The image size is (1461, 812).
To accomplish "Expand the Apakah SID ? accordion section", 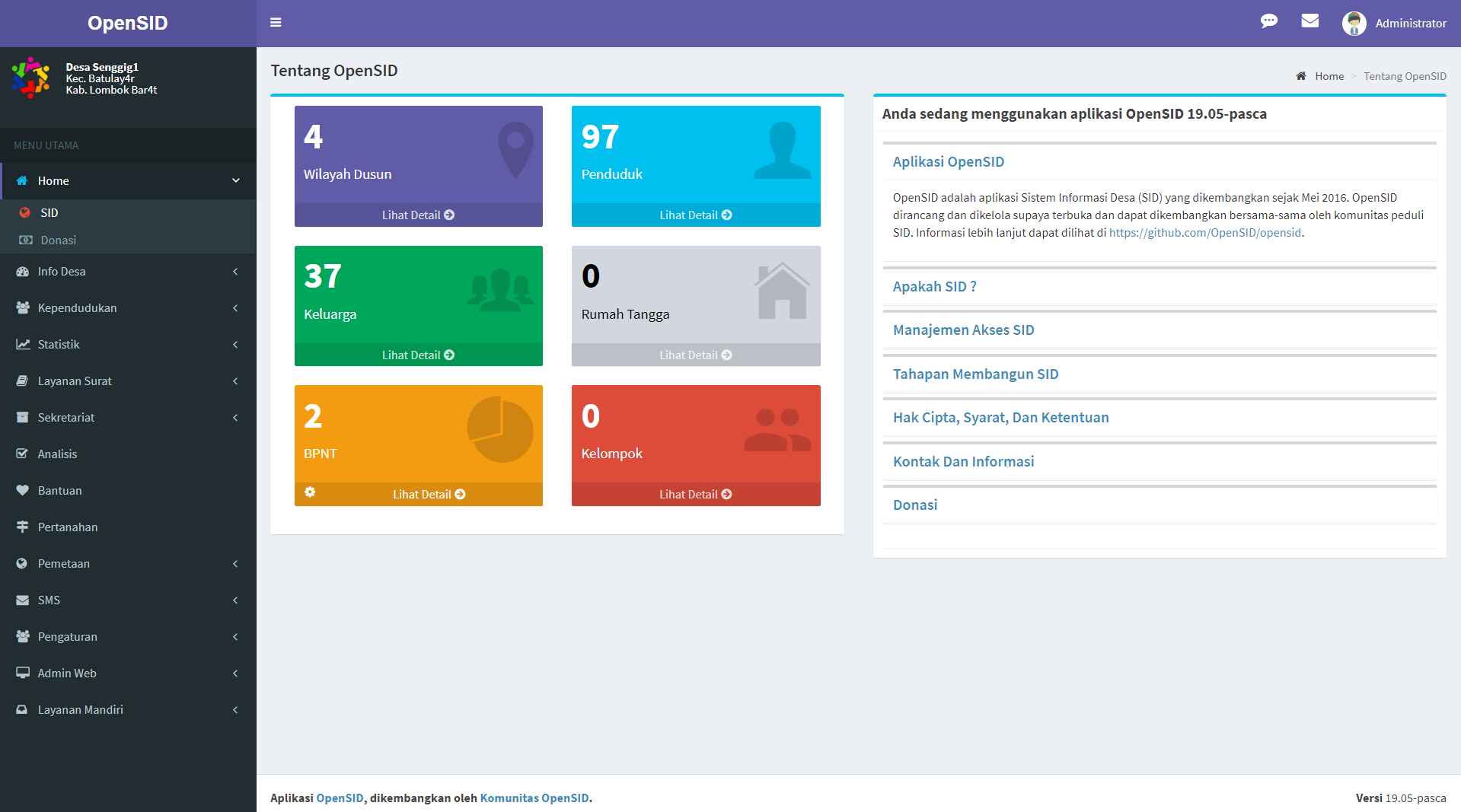I will tap(934, 287).
